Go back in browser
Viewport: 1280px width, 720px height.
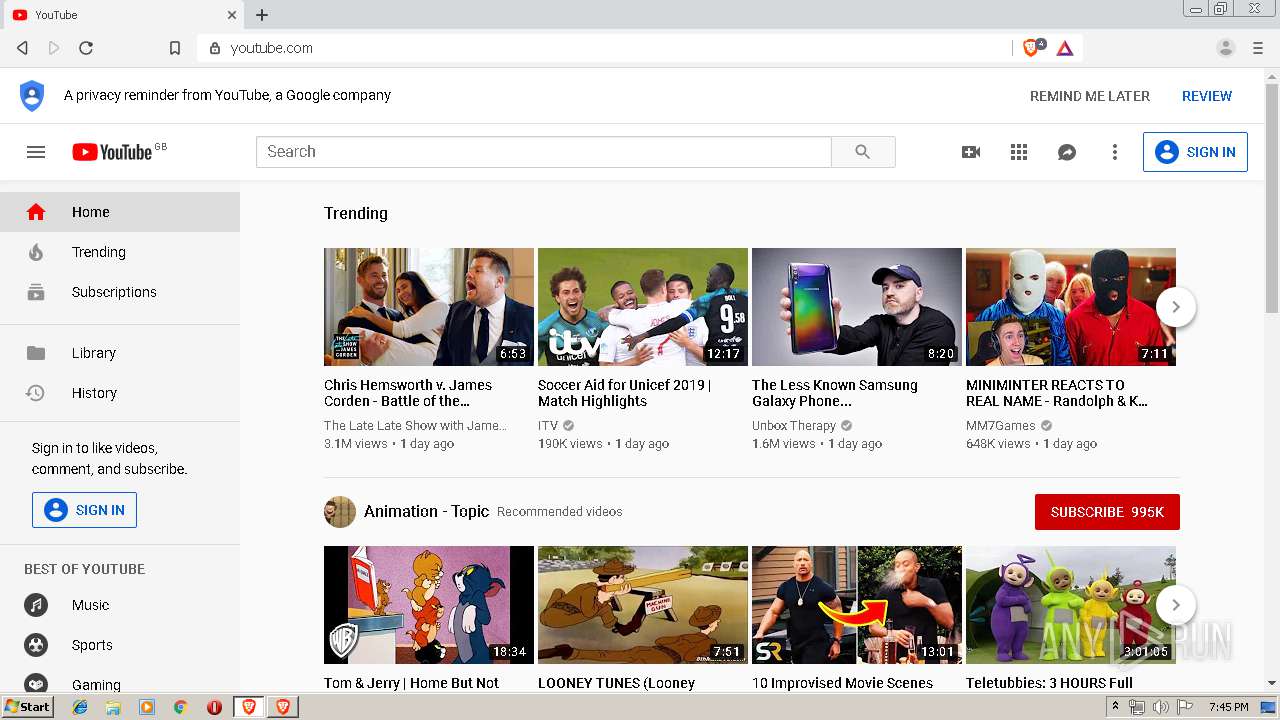click(23, 48)
